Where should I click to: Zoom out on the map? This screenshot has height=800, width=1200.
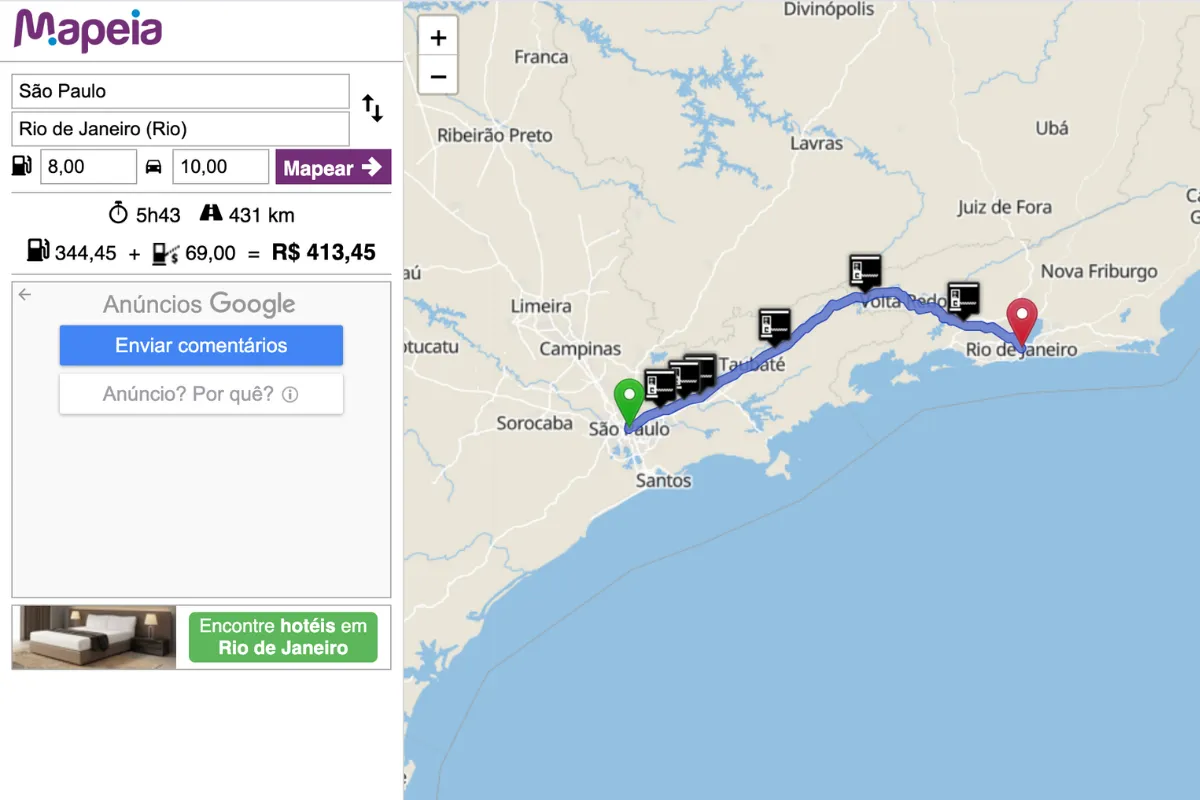(x=438, y=76)
